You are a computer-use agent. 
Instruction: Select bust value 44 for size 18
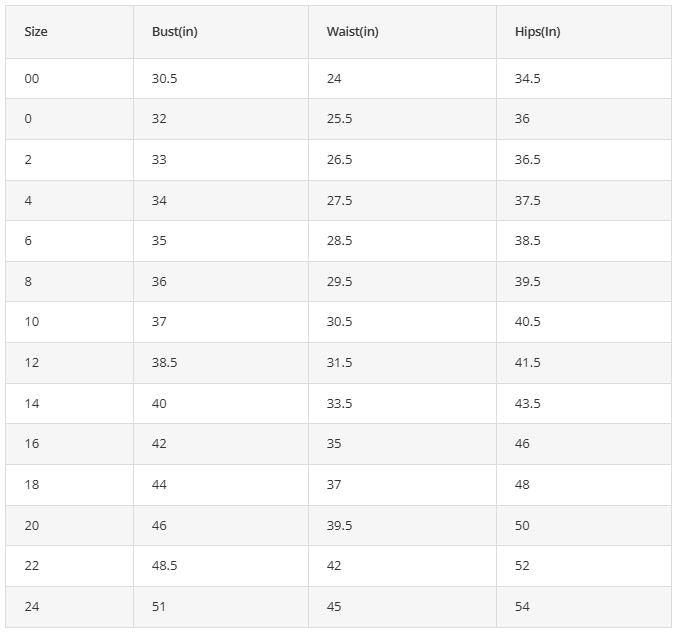[x=159, y=484]
